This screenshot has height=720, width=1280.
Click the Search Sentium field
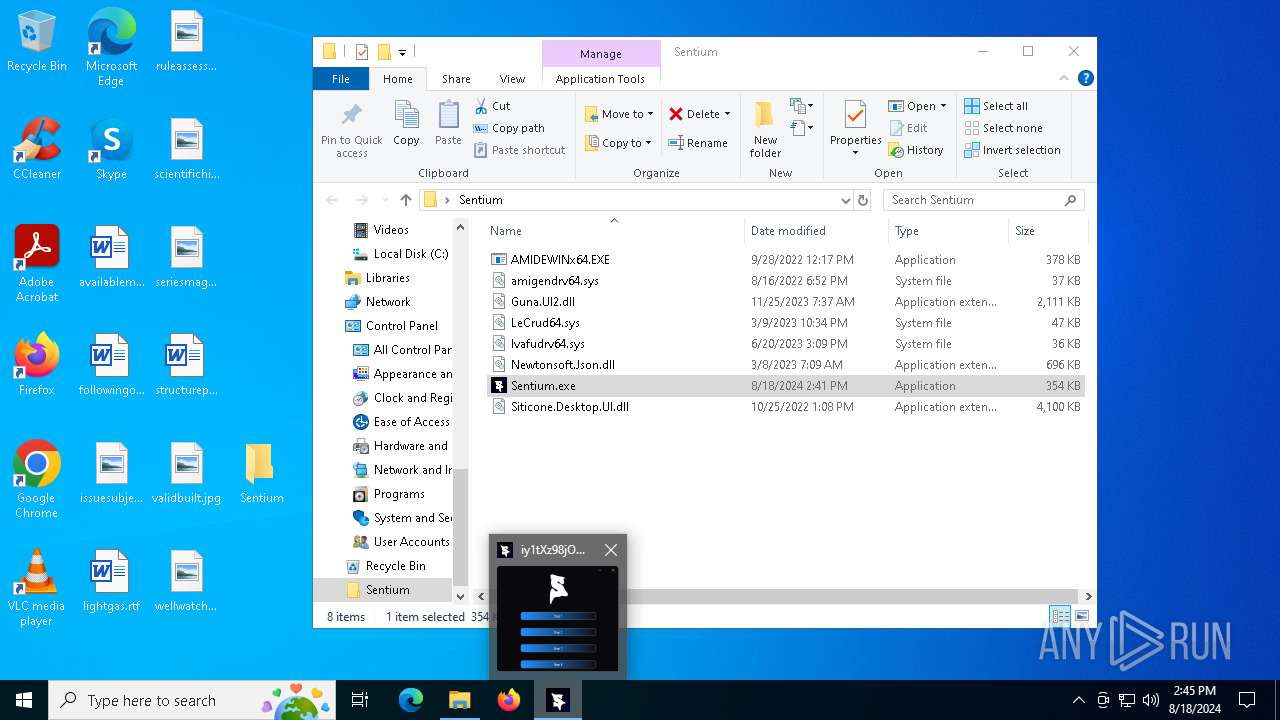pos(984,200)
